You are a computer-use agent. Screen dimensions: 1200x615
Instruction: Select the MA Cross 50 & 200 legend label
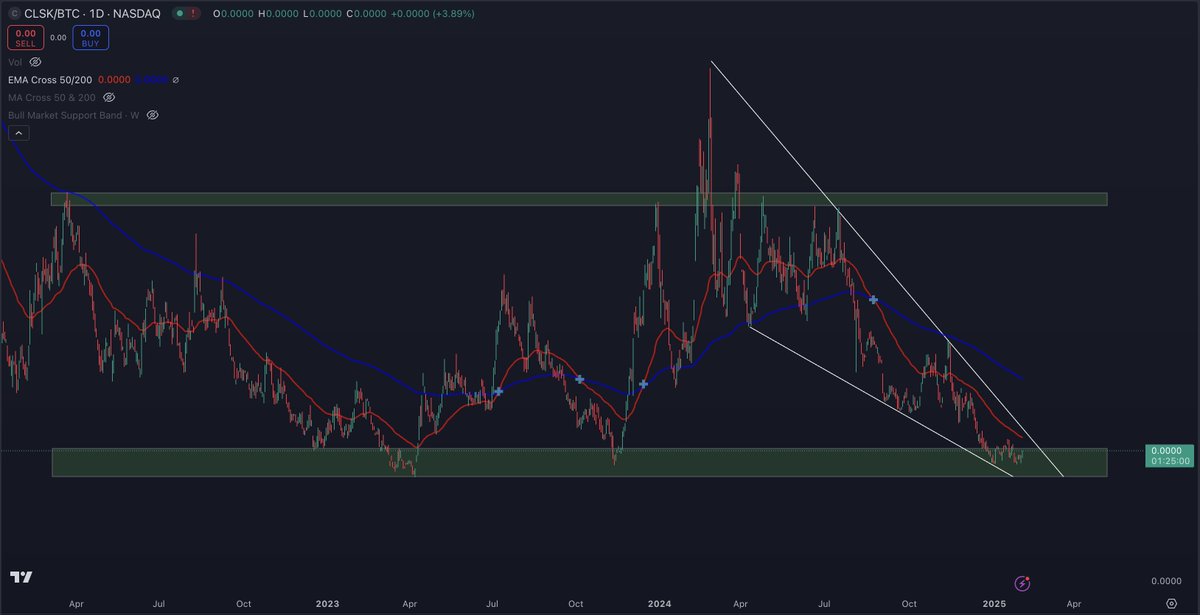tap(52, 97)
